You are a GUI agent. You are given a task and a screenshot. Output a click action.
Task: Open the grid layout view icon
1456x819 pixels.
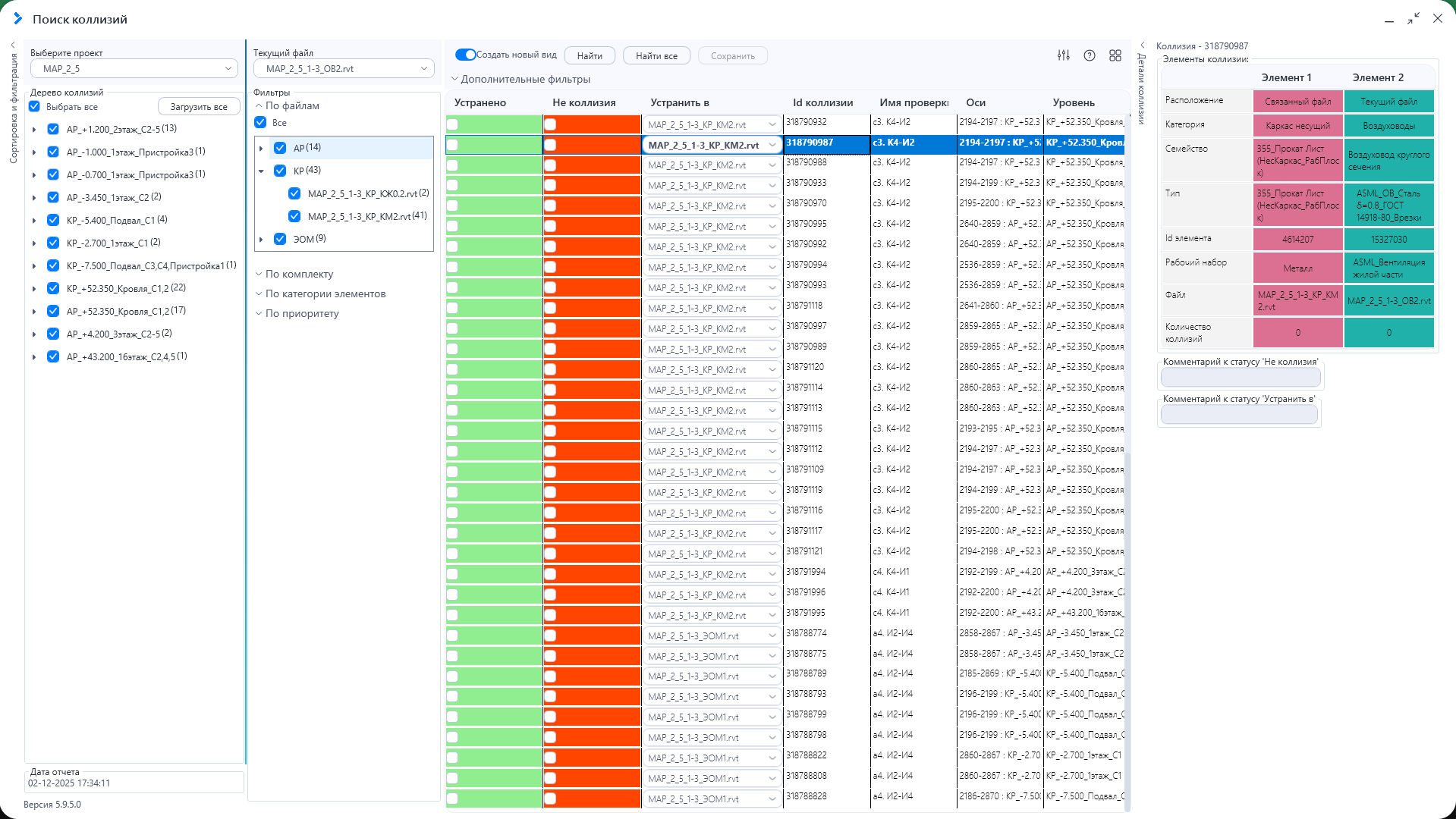[1115, 55]
